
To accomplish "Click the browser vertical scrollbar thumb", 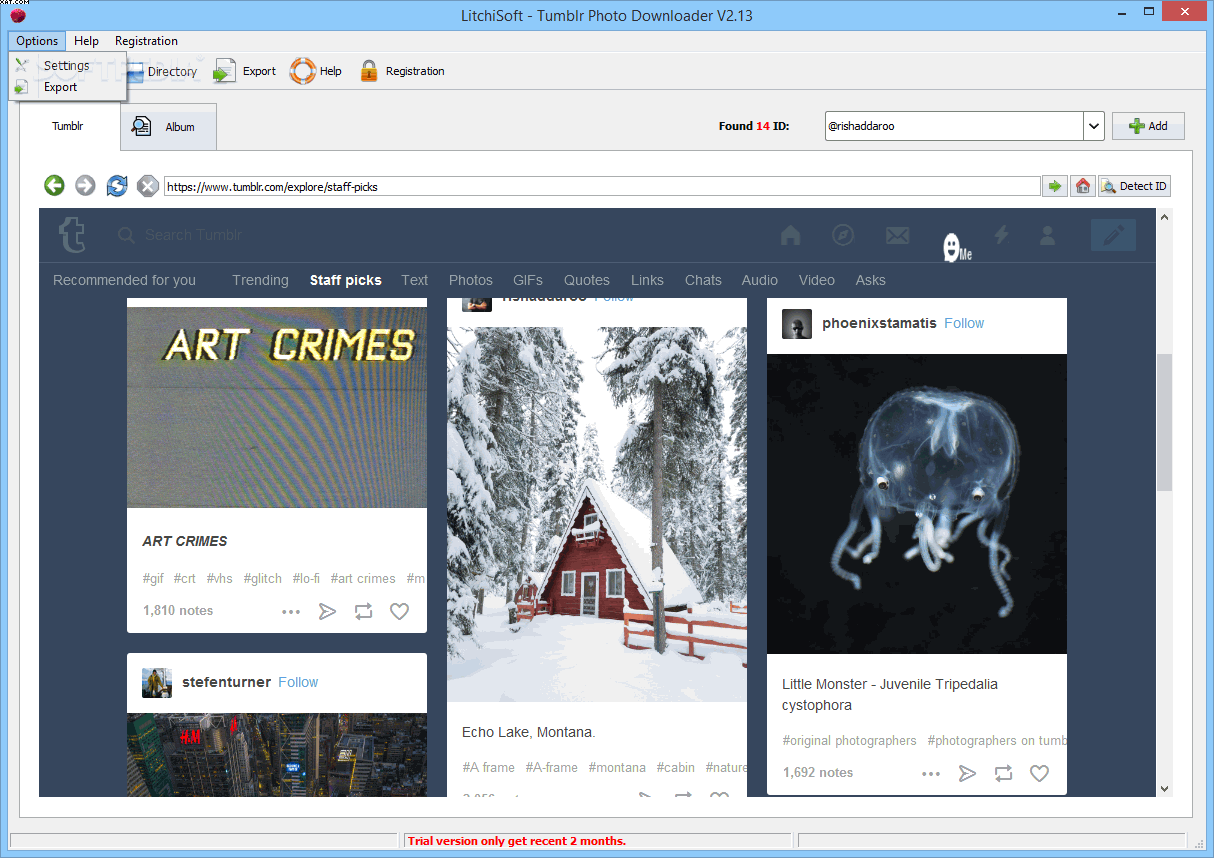I will pos(1164,422).
